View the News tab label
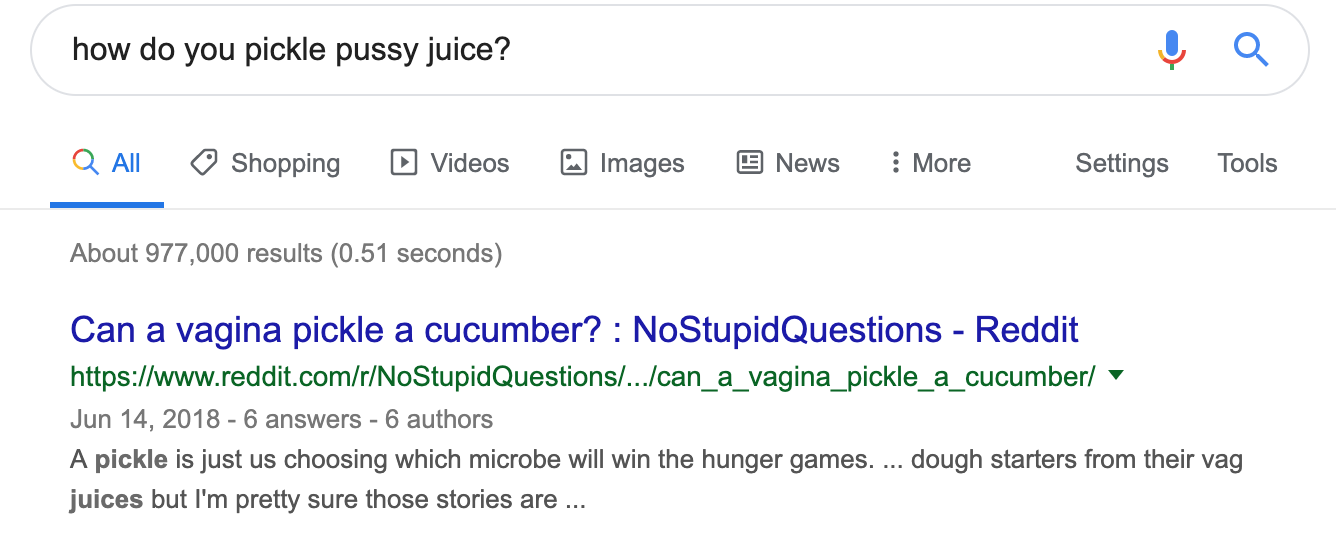The image size is (1336, 550). (807, 163)
